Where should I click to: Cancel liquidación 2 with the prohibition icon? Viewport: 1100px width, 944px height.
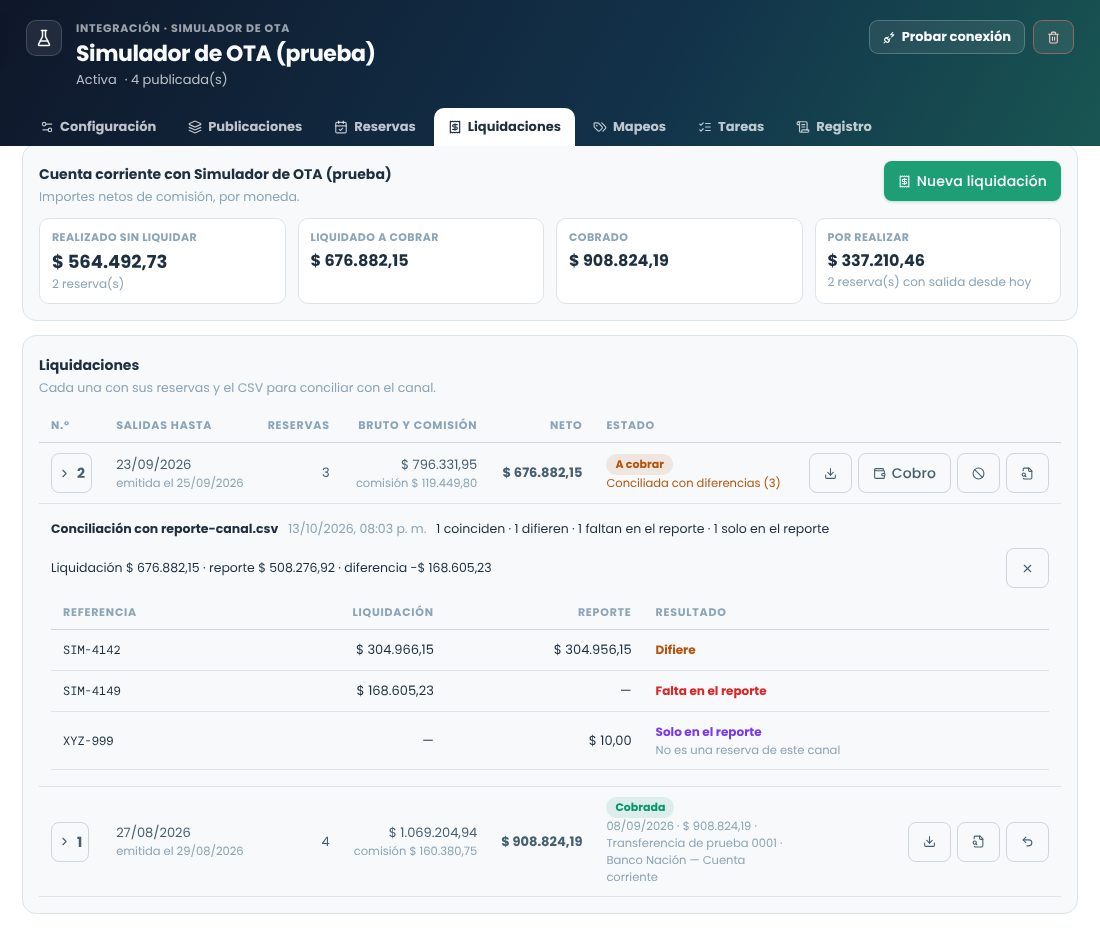pos(978,473)
